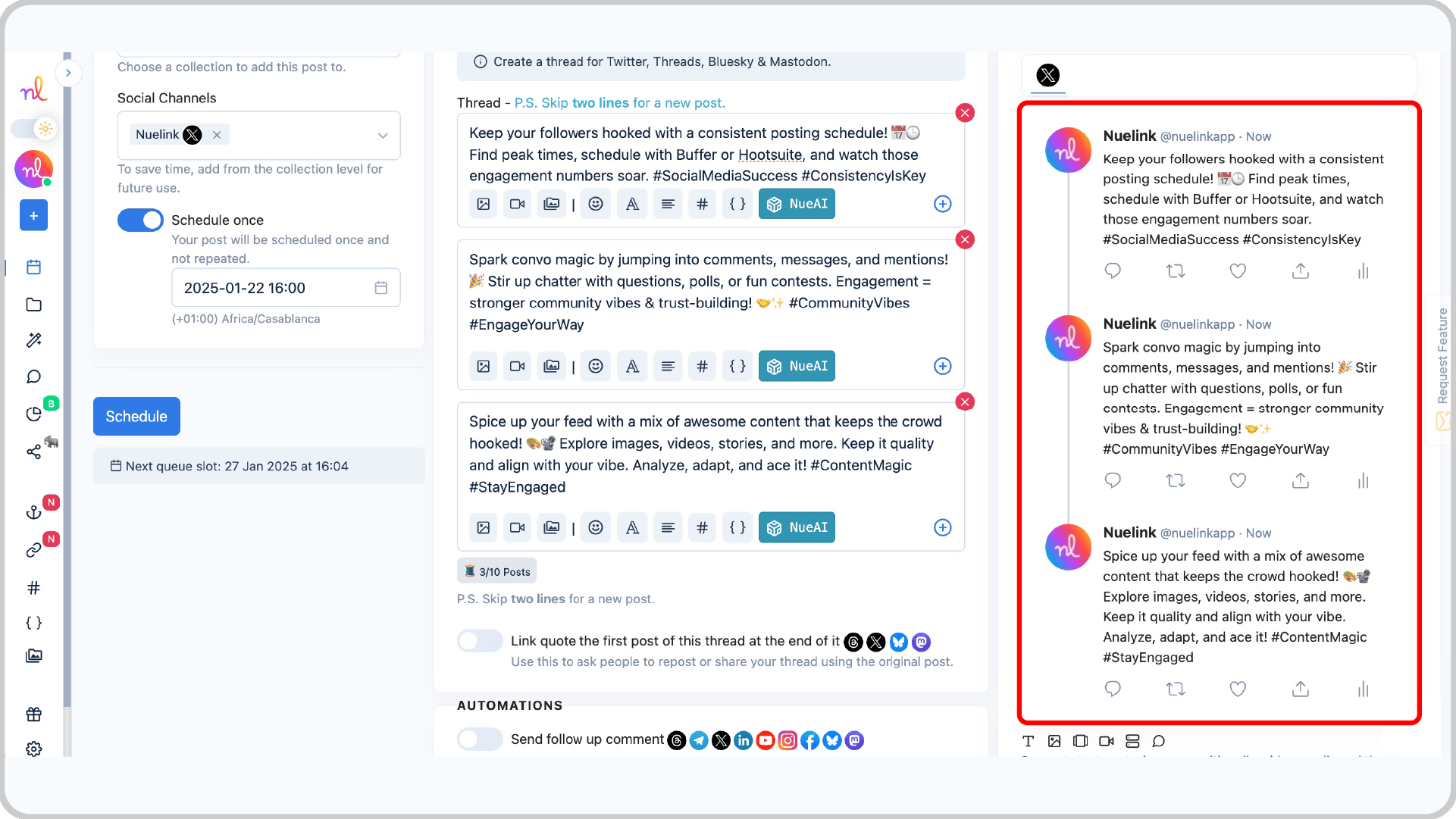Insert a hashtag in the third thread post
Image resolution: width=1456 pixels, height=819 pixels.
pos(702,527)
